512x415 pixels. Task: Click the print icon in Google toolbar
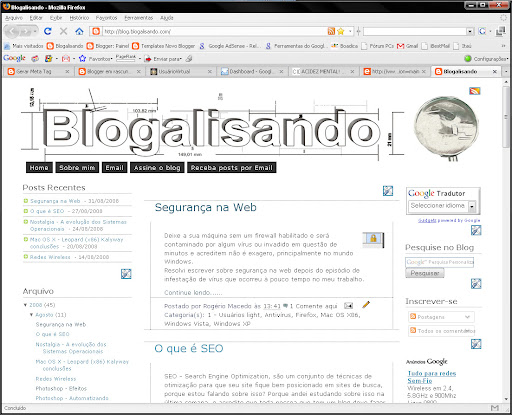coord(189,59)
